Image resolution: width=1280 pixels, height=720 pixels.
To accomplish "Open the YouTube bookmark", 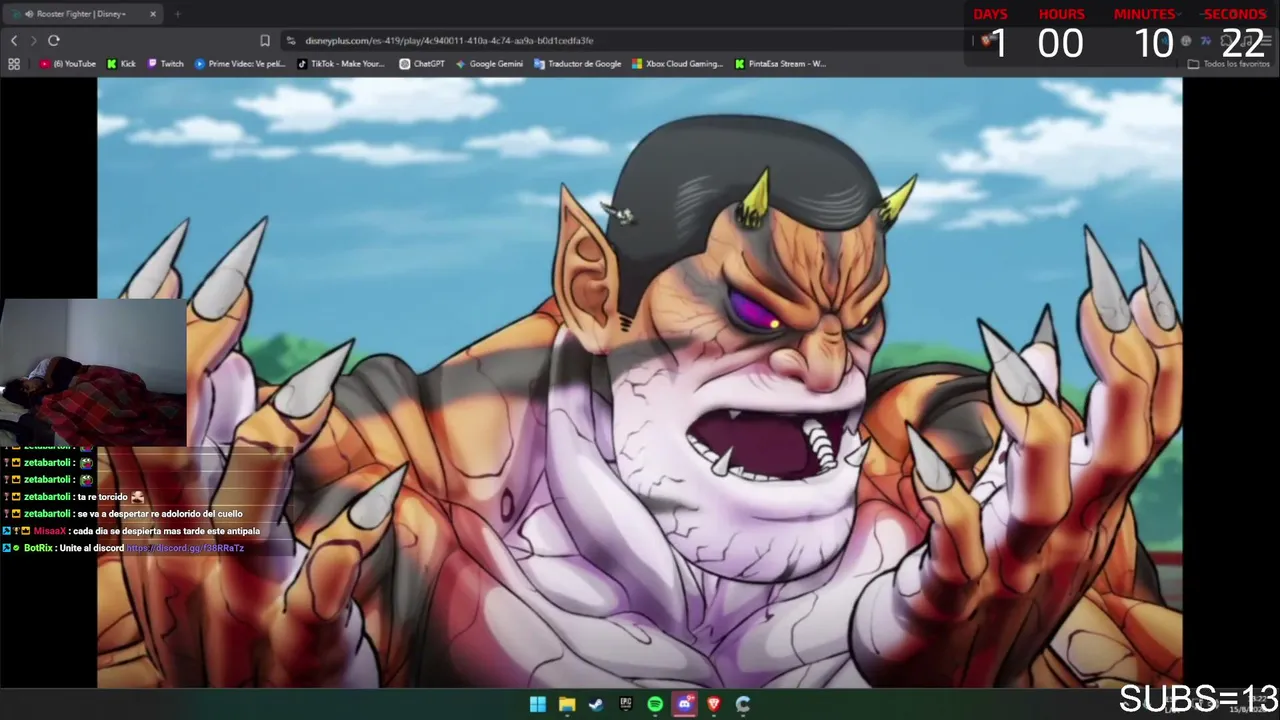I will tap(68, 64).
